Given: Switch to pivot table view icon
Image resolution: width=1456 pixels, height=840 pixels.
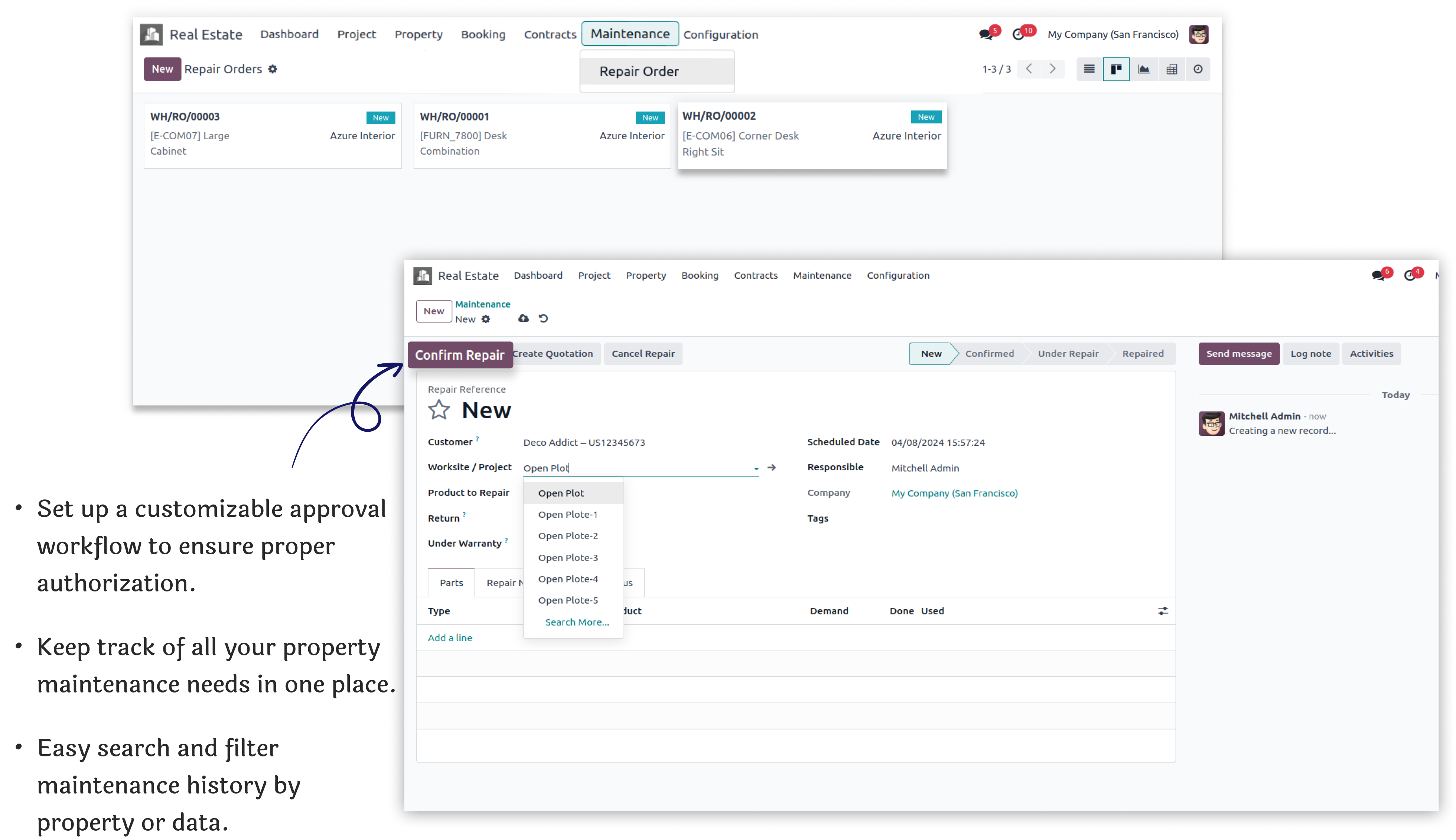Looking at the screenshot, I should point(1172,69).
